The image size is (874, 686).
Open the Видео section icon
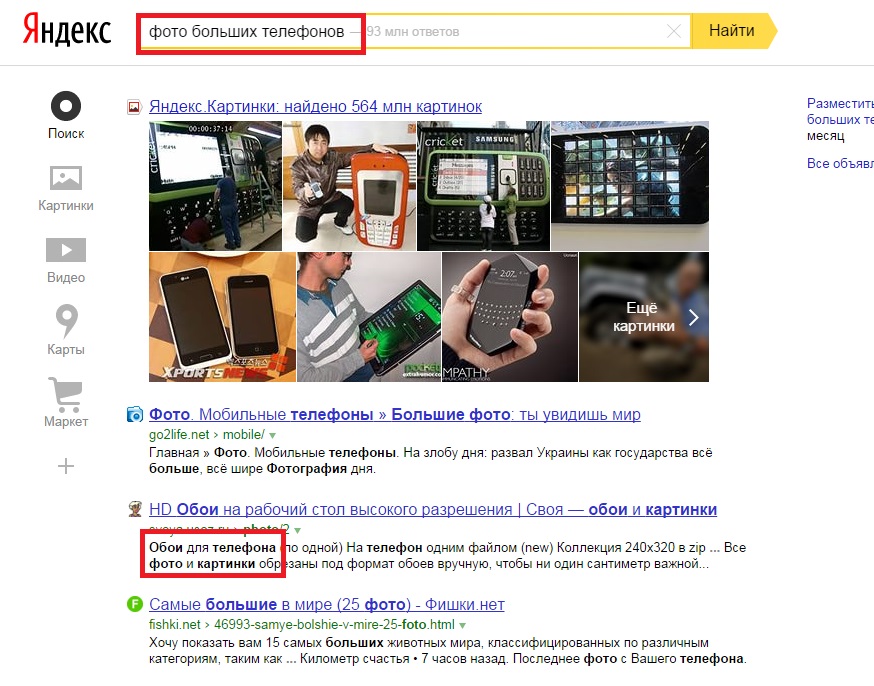tap(66, 250)
